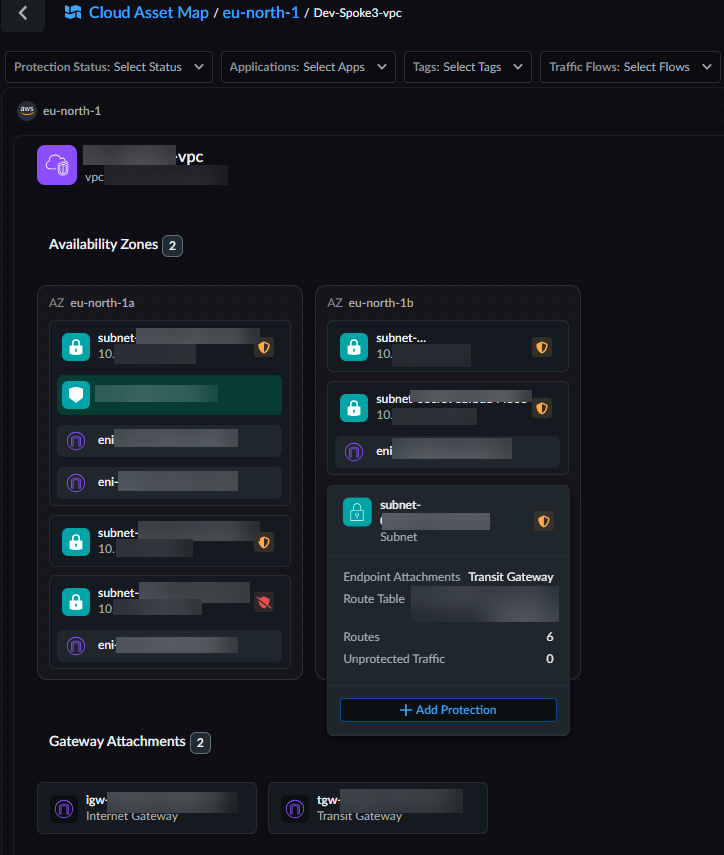The height and width of the screenshot is (855, 724).
Task: Open the Protection Status filter dropdown
Action: pyautogui.click(x=108, y=67)
